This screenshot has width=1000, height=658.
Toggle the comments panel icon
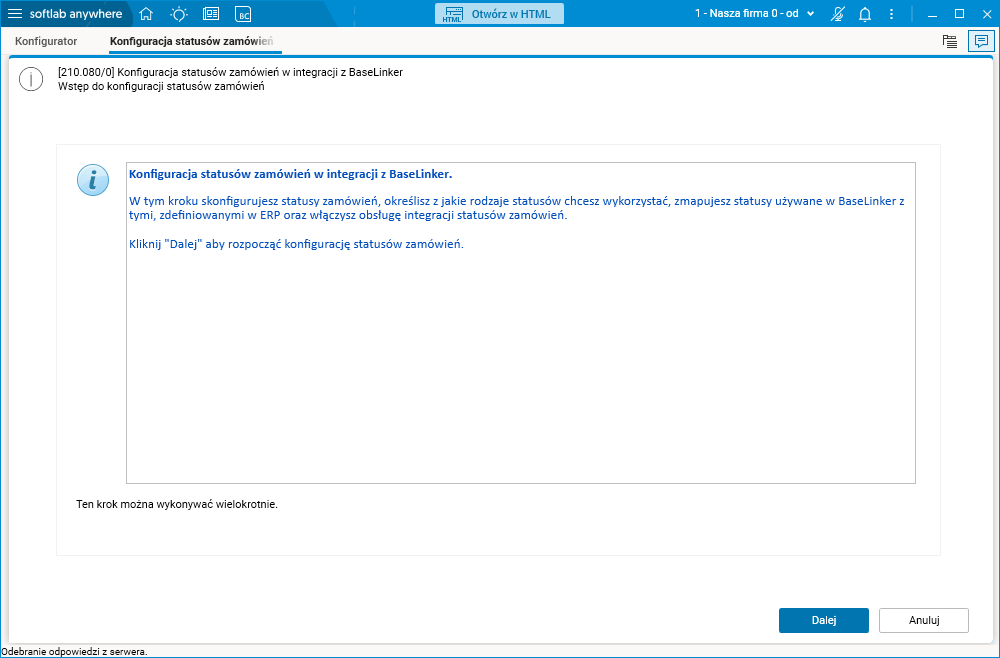(981, 41)
